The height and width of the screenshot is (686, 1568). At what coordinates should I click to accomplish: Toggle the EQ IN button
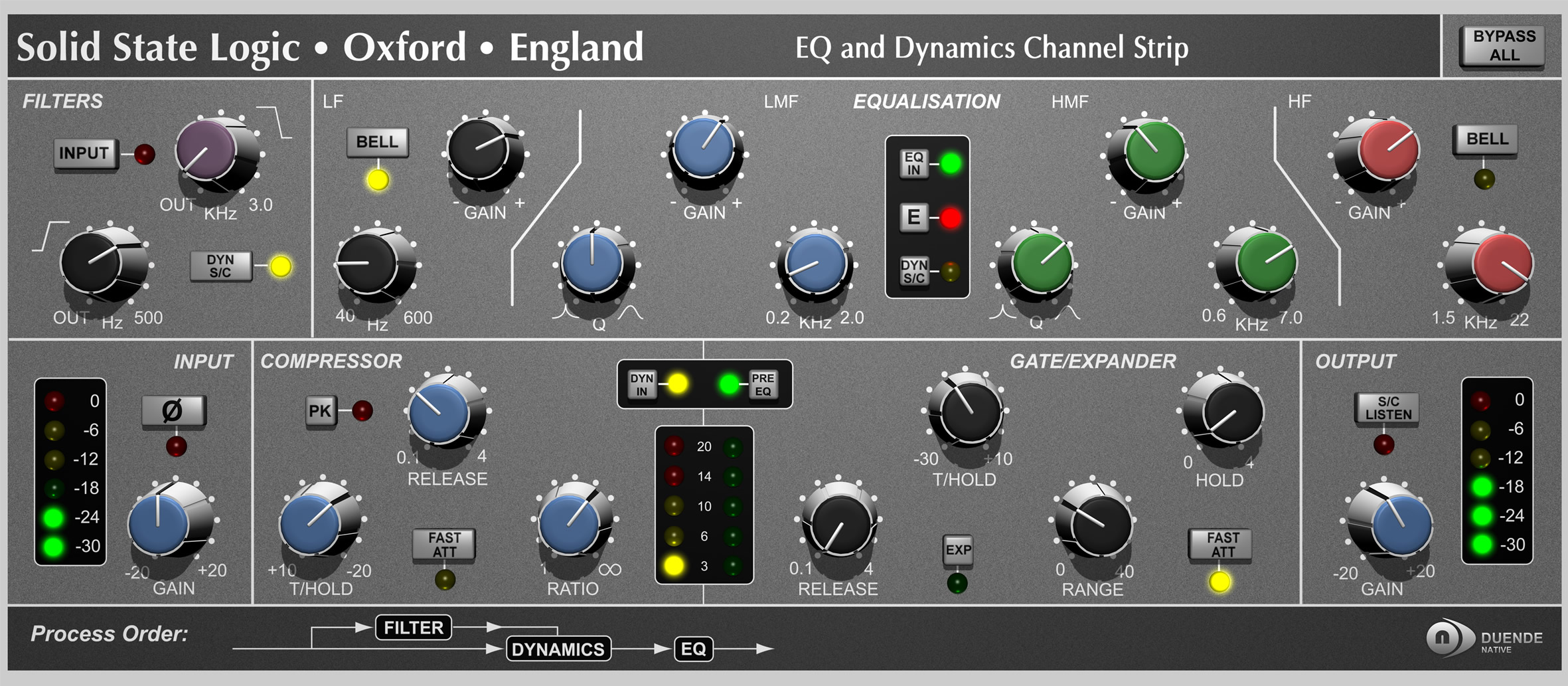pyautogui.click(x=913, y=163)
